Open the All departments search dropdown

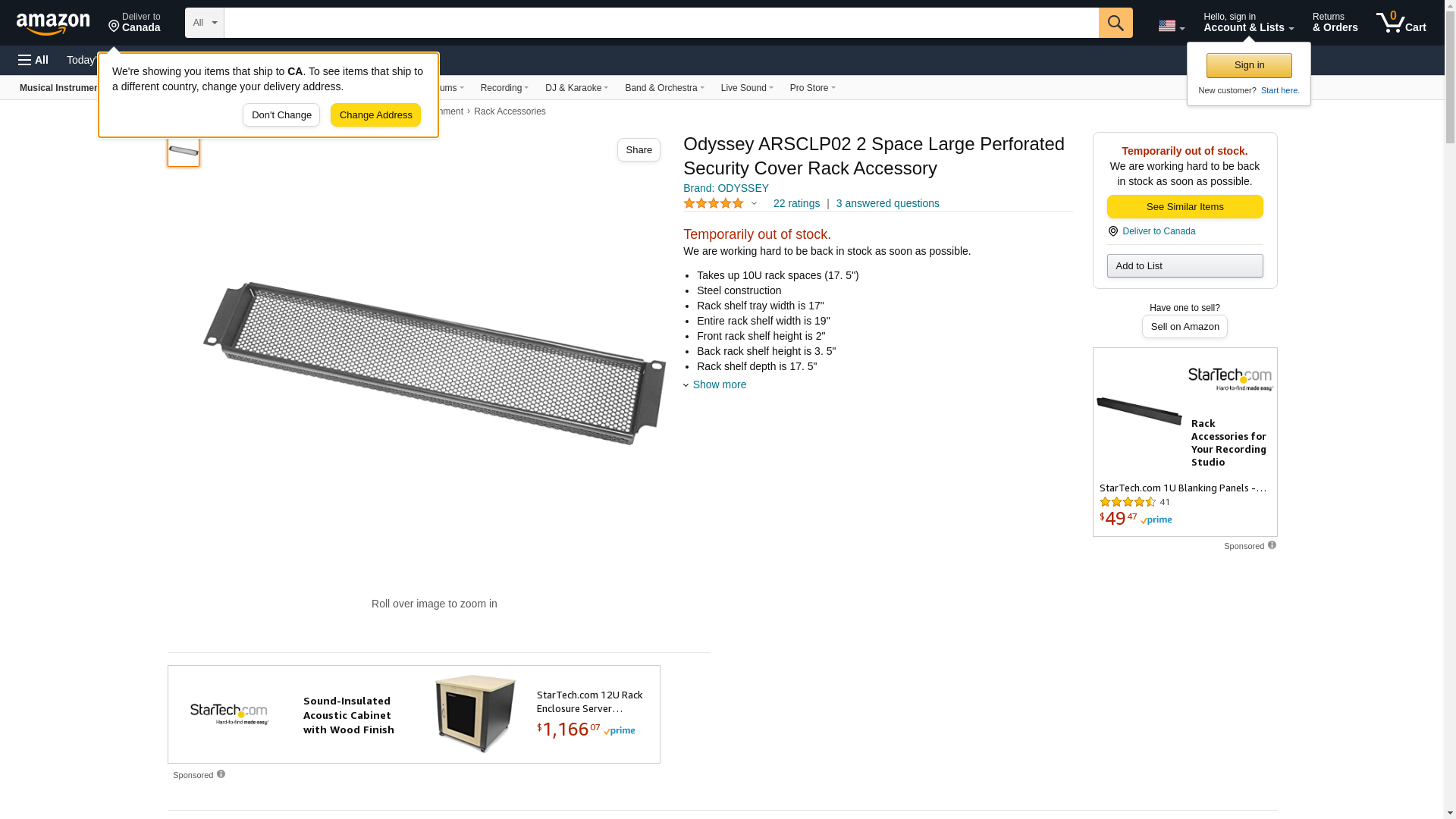pos(204,23)
